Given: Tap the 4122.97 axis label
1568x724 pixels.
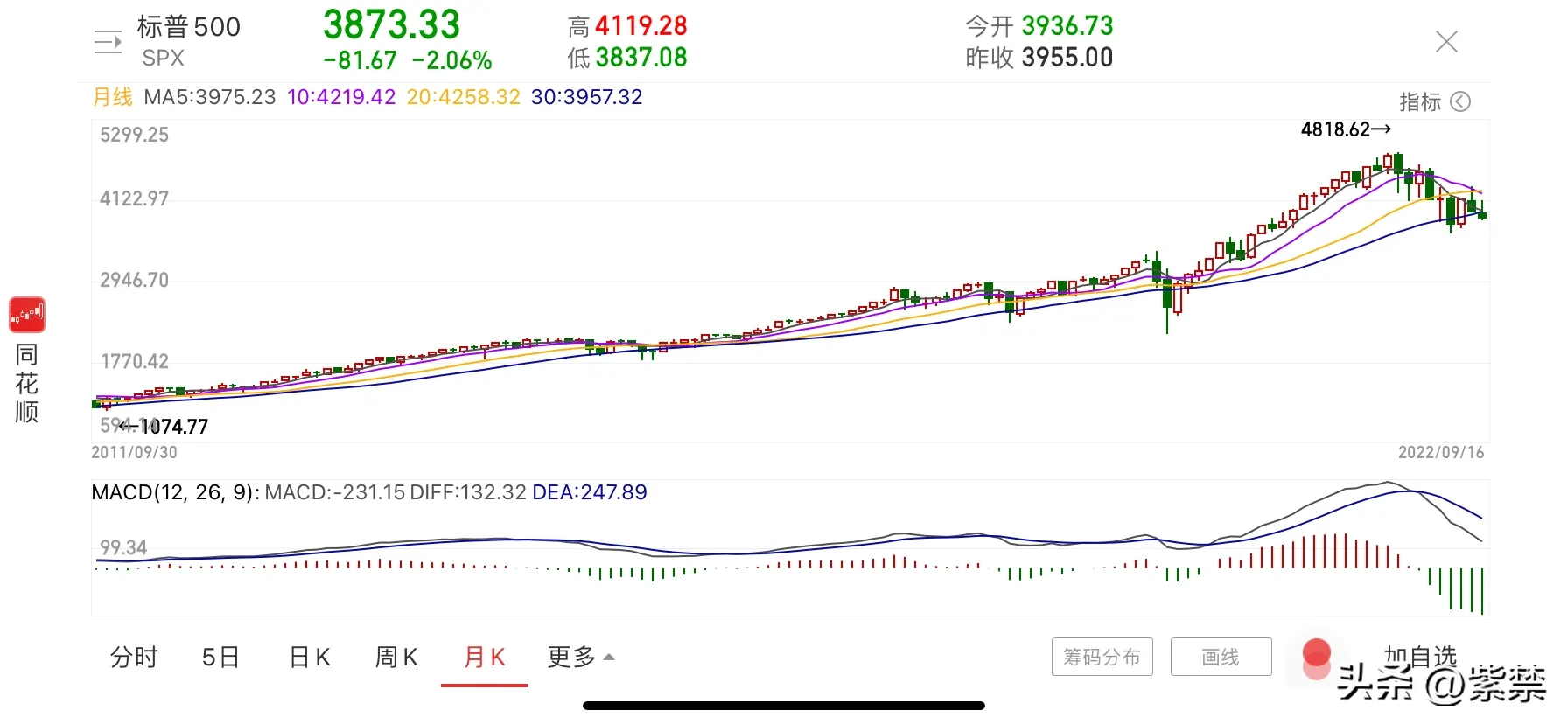Looking at the screenshot, I should pos(134,198).
